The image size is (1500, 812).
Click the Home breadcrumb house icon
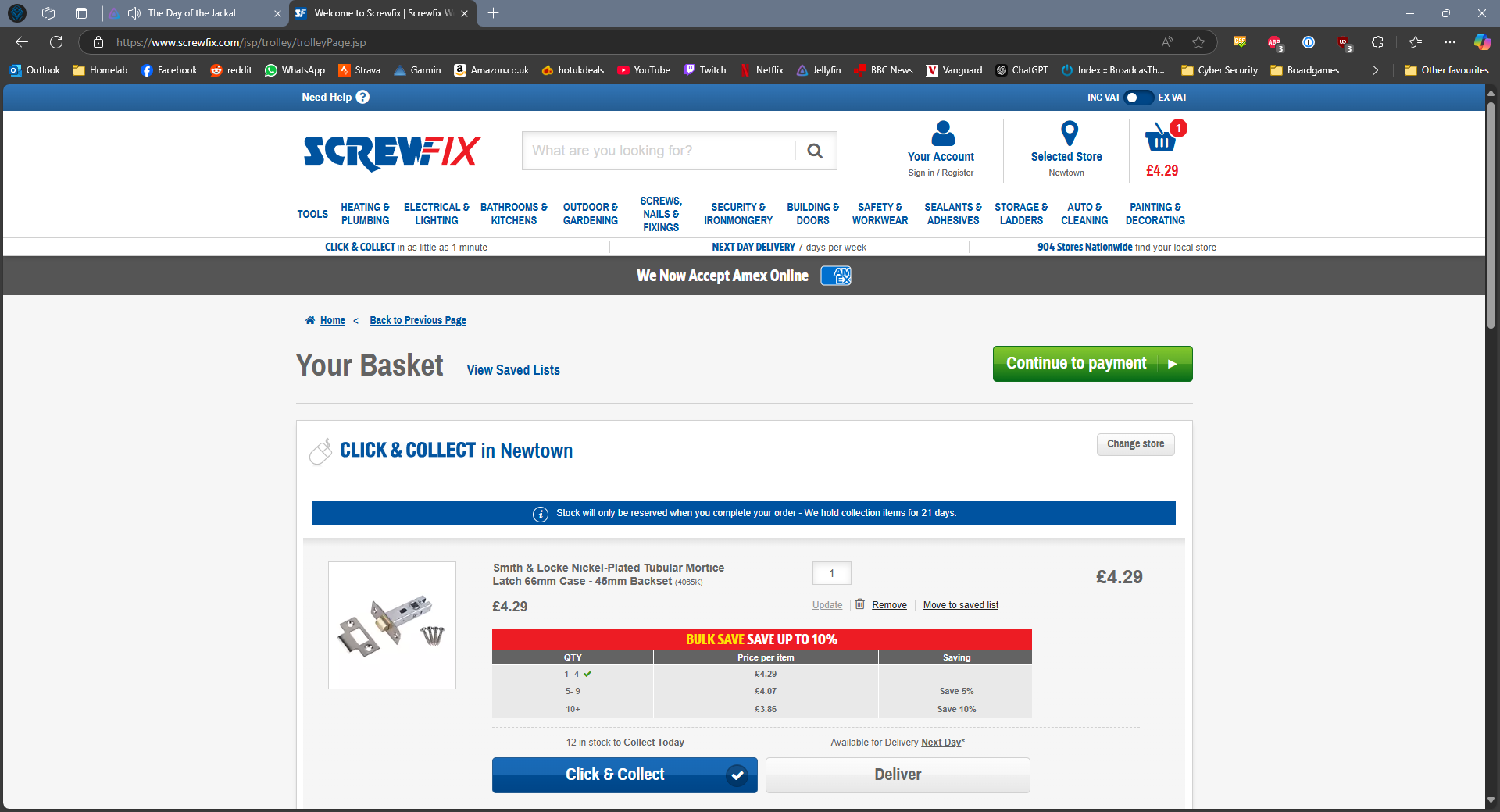point(310,320)
